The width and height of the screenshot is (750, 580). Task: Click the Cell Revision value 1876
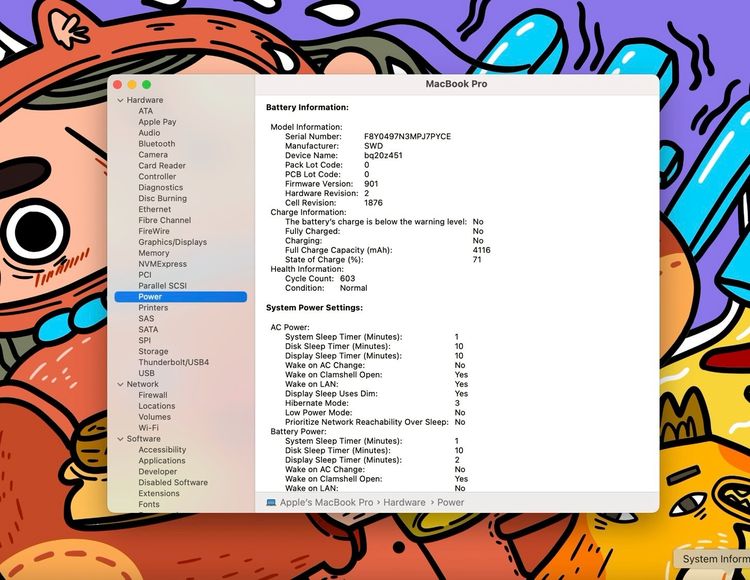coord(373,203)
